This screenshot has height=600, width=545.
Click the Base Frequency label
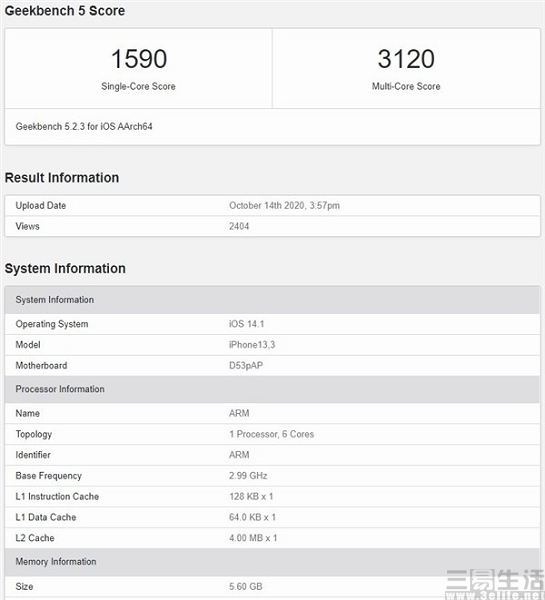tap(48, 476)
